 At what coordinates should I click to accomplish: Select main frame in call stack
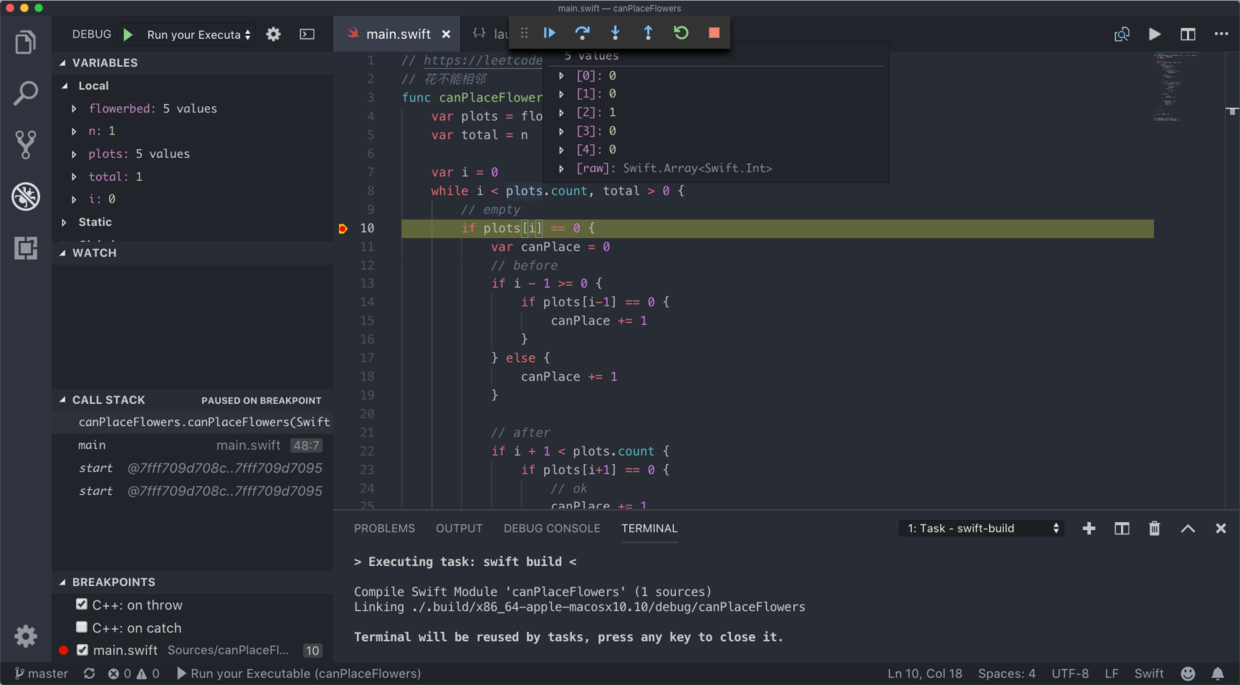(x=193, y=445)
